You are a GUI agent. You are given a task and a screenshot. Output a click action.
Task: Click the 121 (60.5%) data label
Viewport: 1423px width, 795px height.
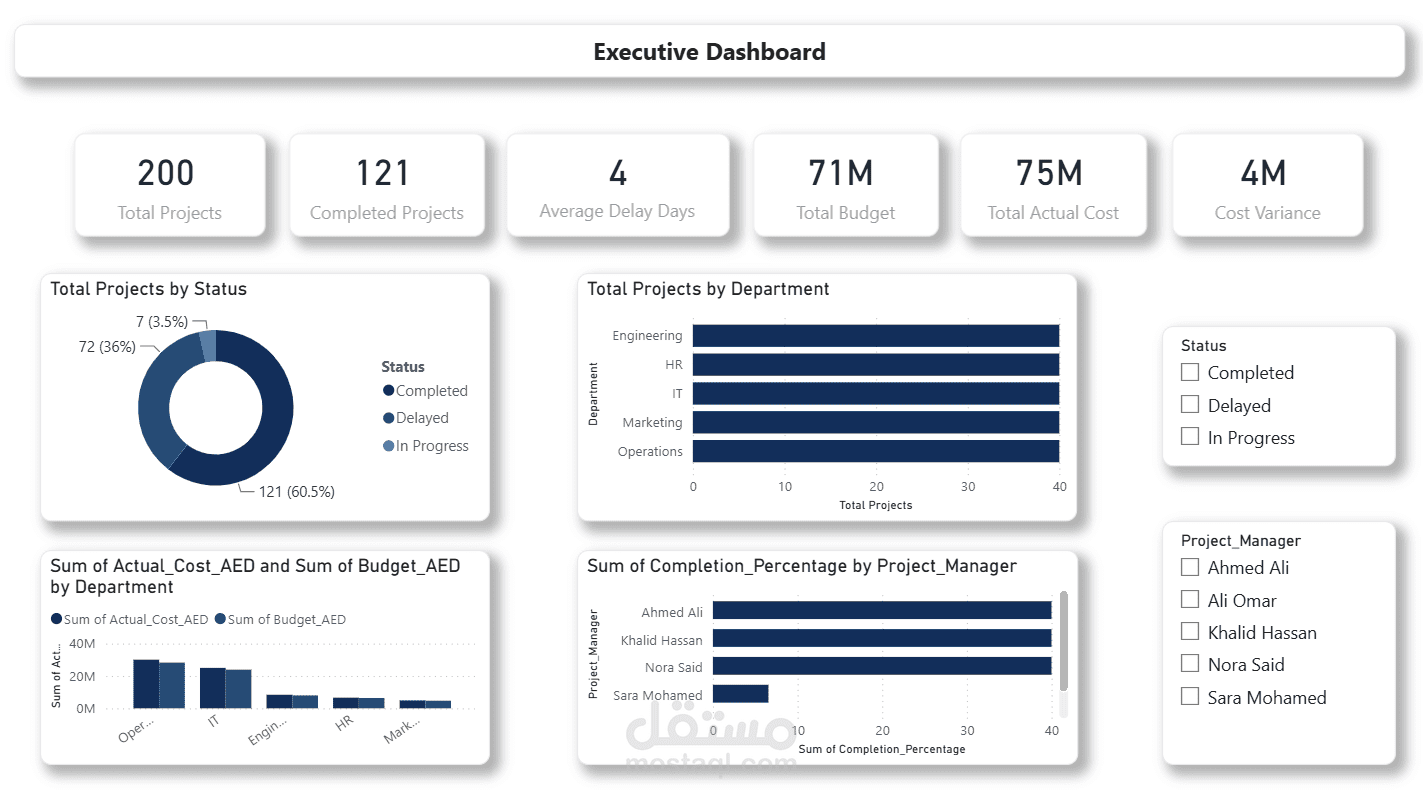coord(296,491)
